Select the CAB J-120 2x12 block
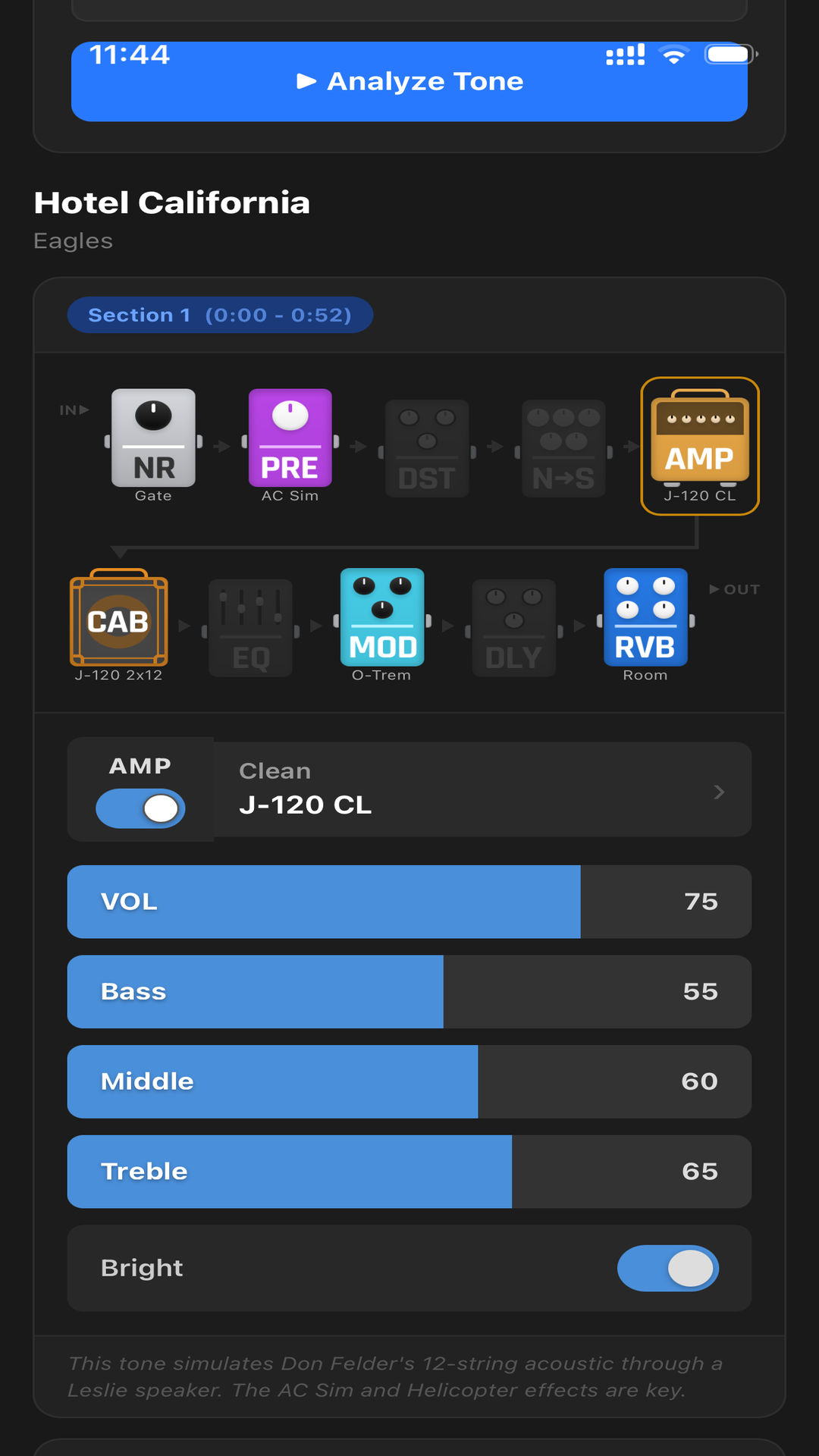This screenshot has width=819, height=1456. tap(119, 620)
